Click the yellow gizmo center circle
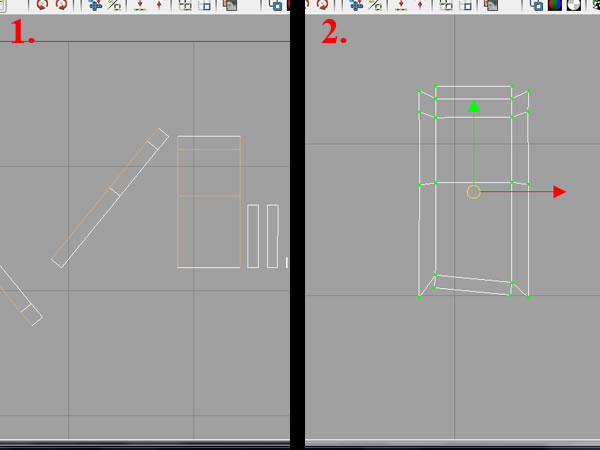 474,192
